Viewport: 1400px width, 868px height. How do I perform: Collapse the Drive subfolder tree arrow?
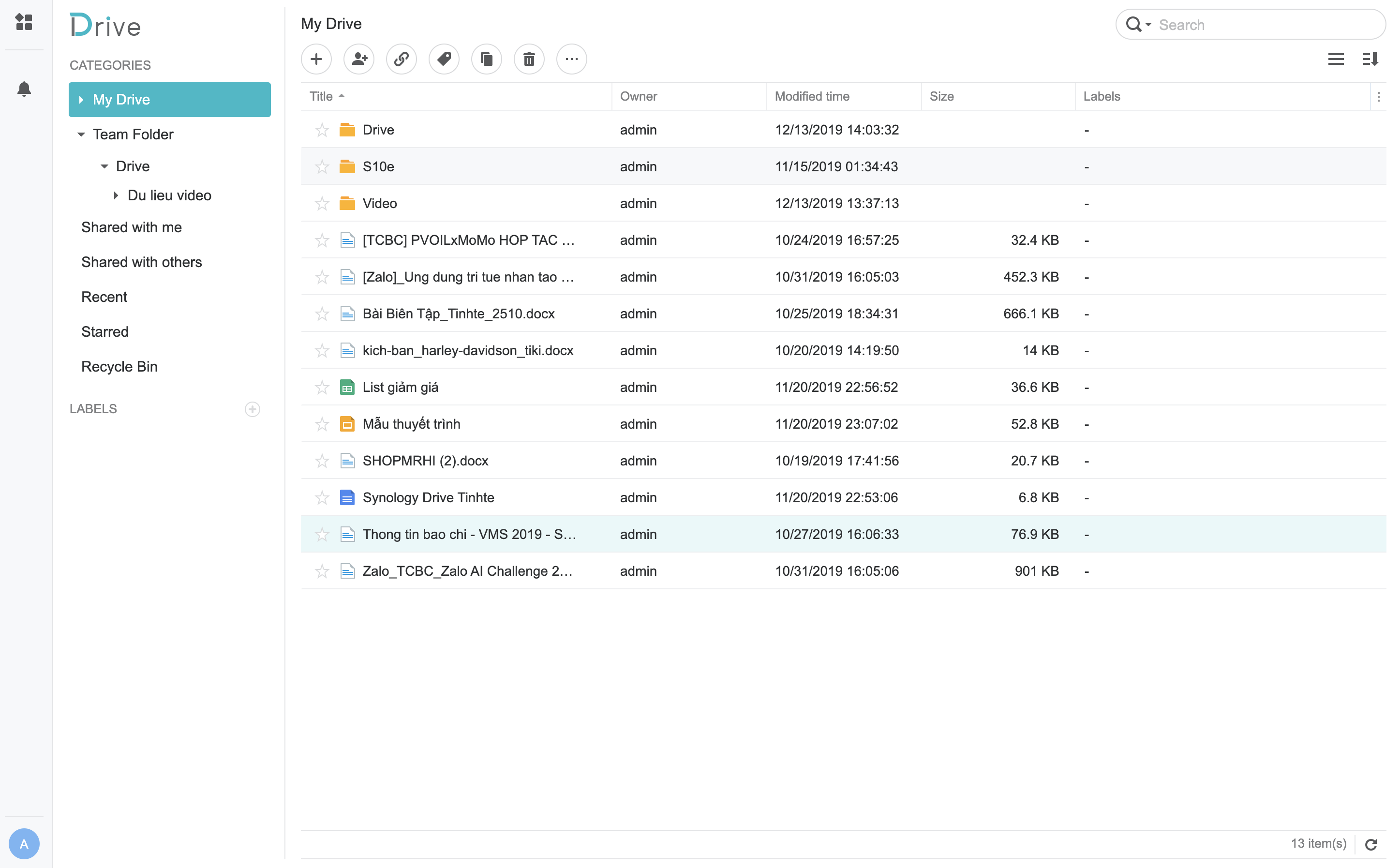click(104, 166)
